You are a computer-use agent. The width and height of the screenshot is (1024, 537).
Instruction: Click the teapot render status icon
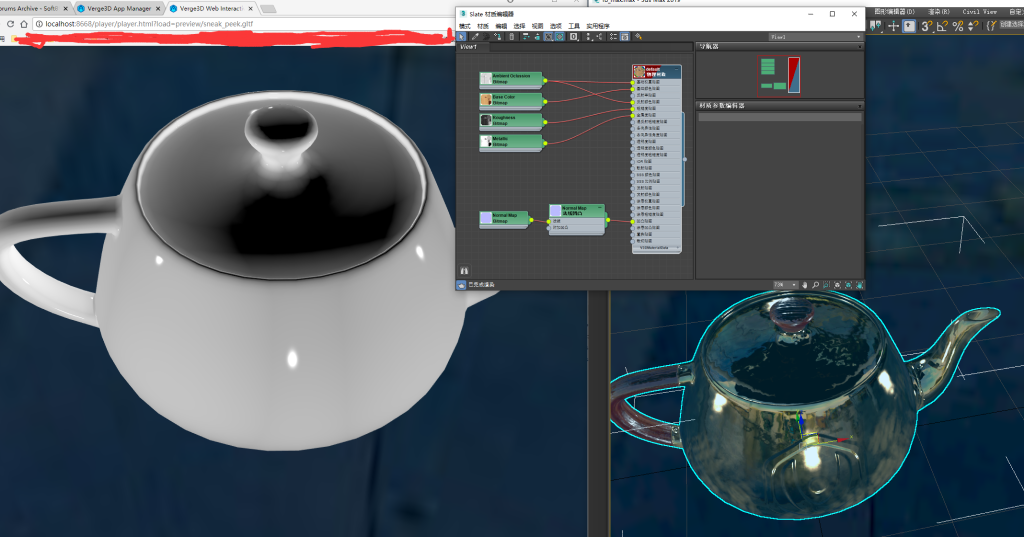(x=461, y=285)
